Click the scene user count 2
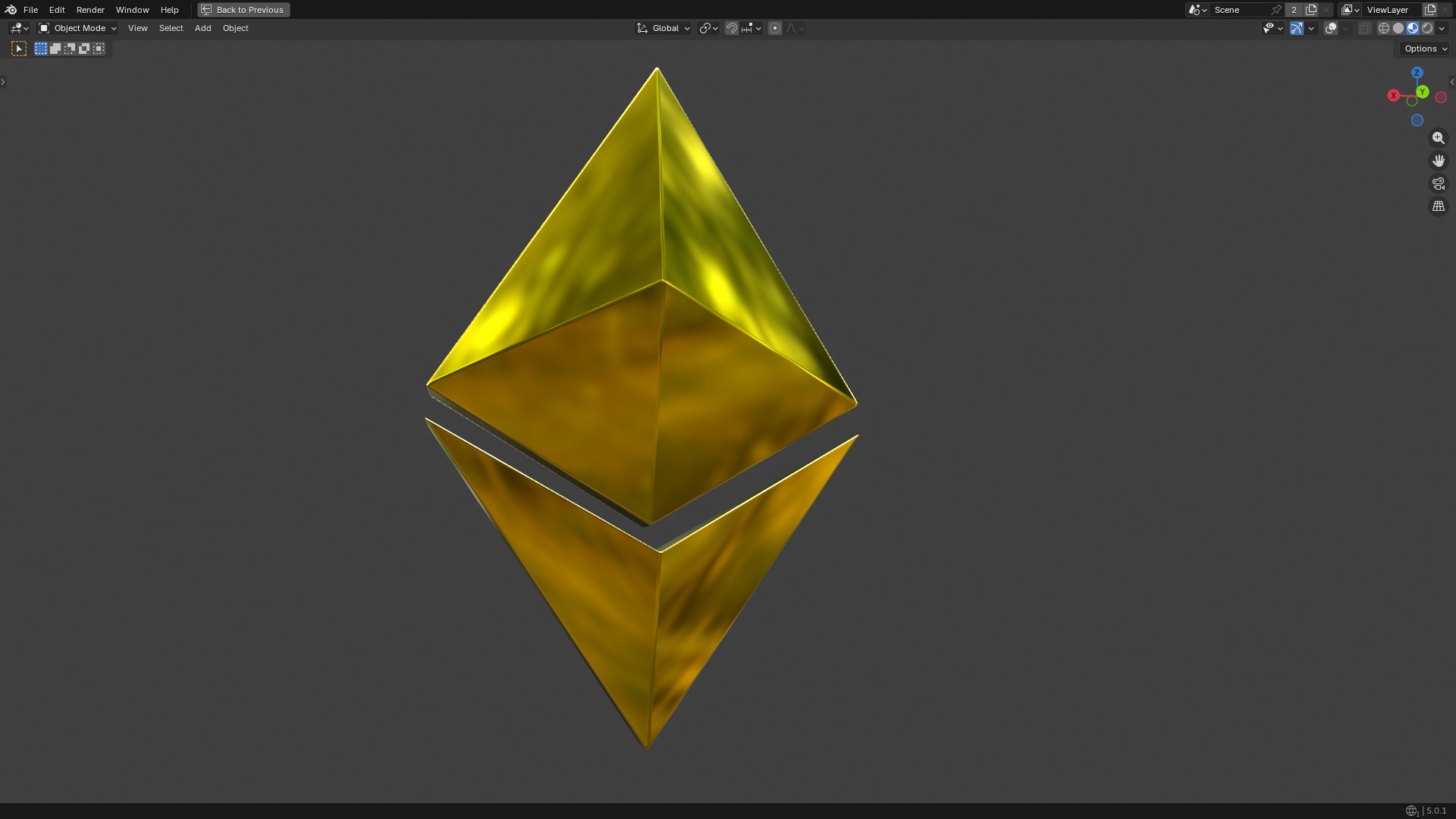The width and height of the screenshot is (1456, 819). pos(1294,10)
